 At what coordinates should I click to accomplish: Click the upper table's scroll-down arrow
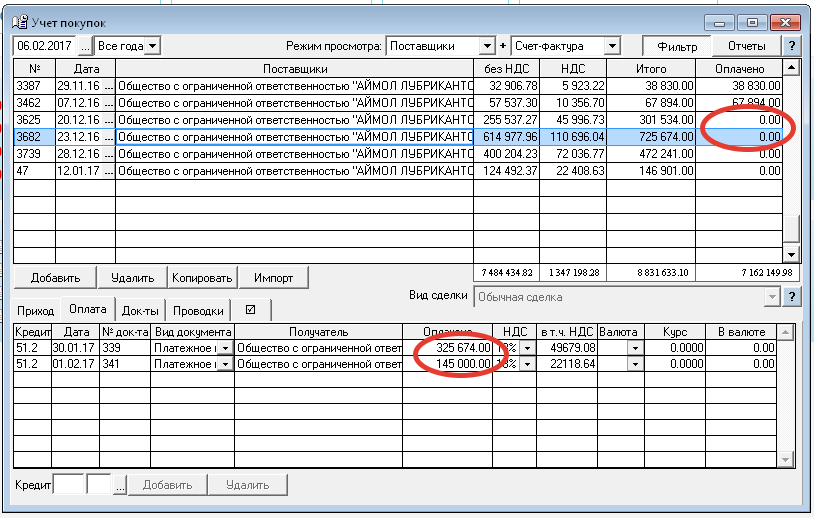point(791,255)
